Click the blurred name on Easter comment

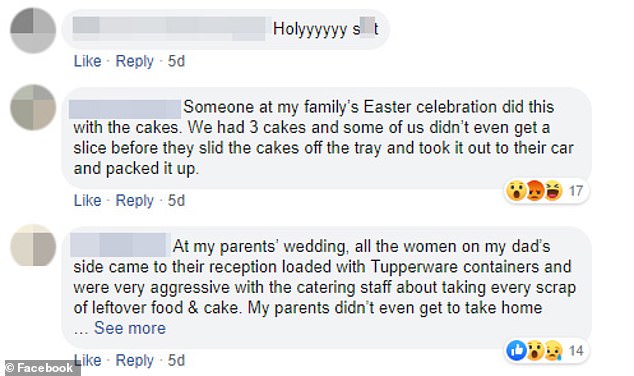tap(125, 109)
